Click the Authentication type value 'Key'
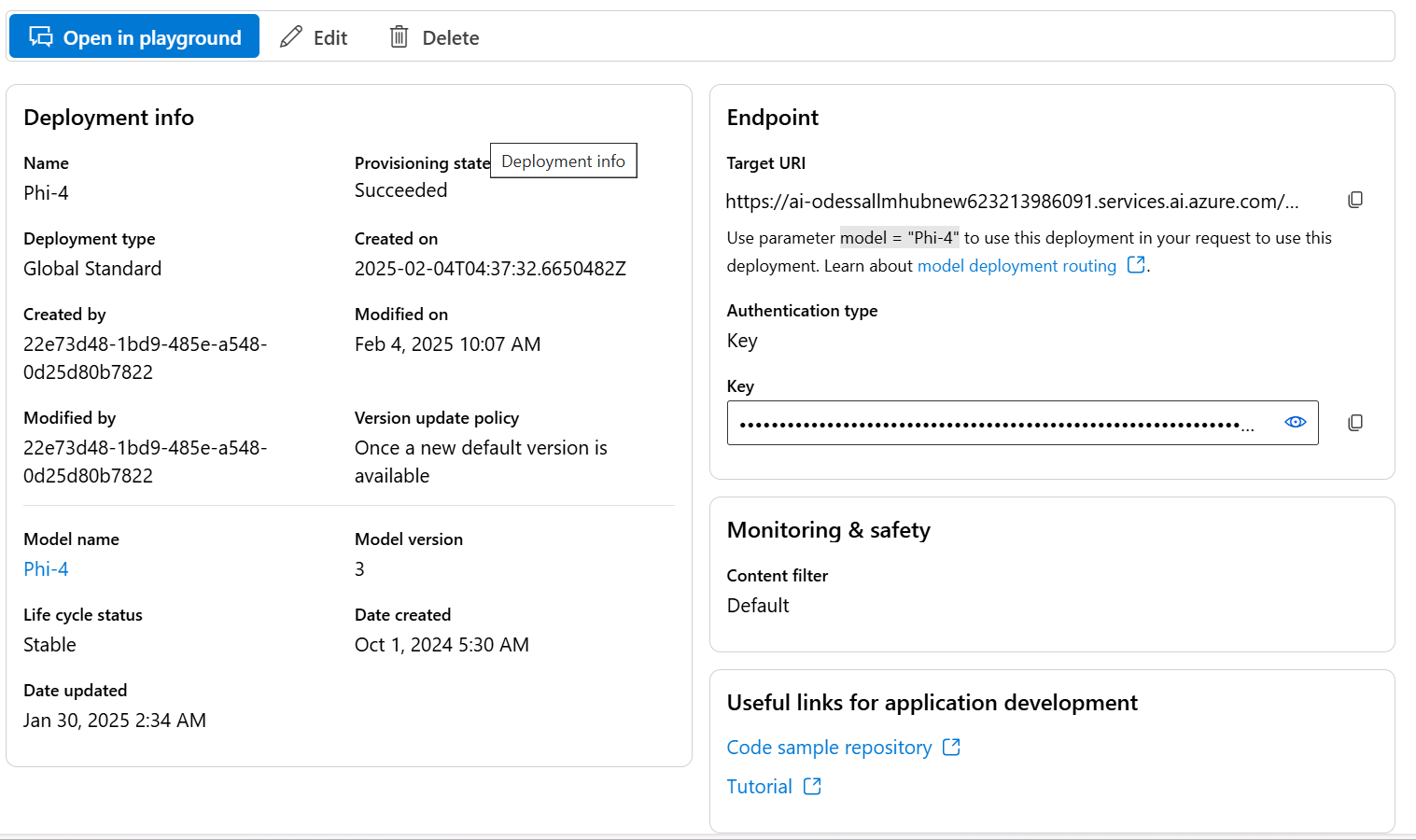 pyautogui.click(x=742, y=341)
